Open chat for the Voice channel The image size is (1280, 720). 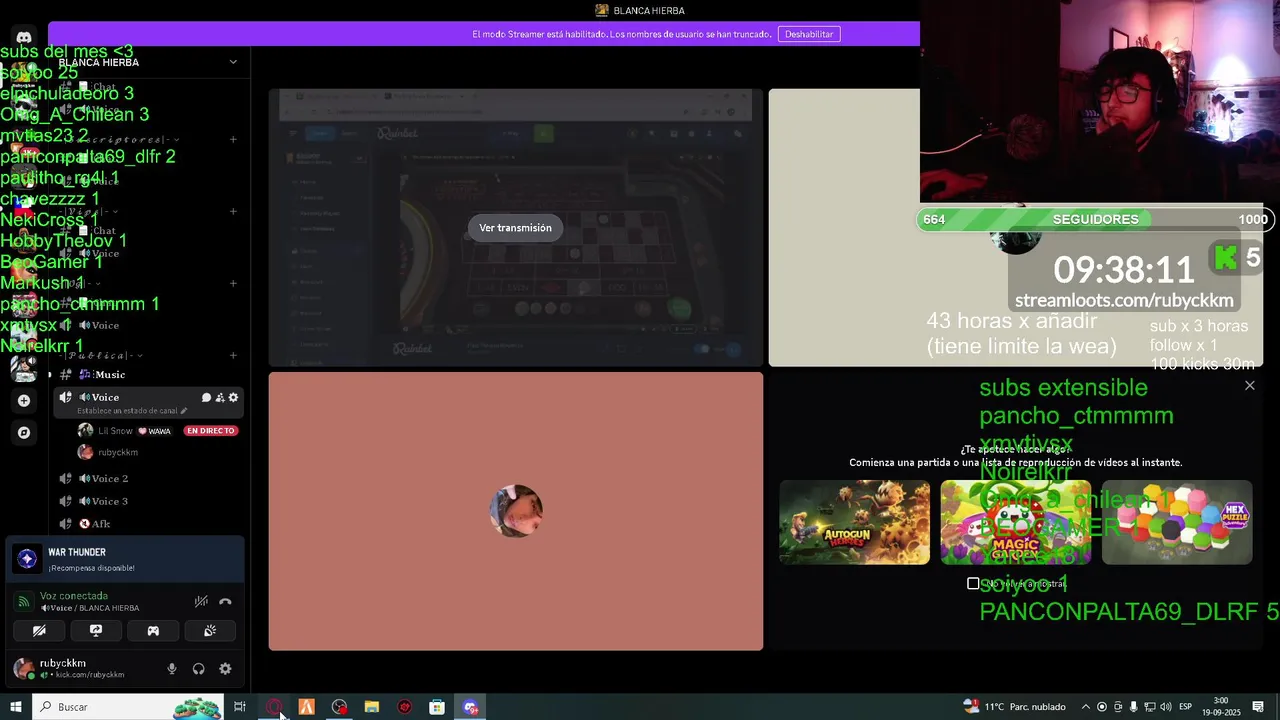coord(206,398)
